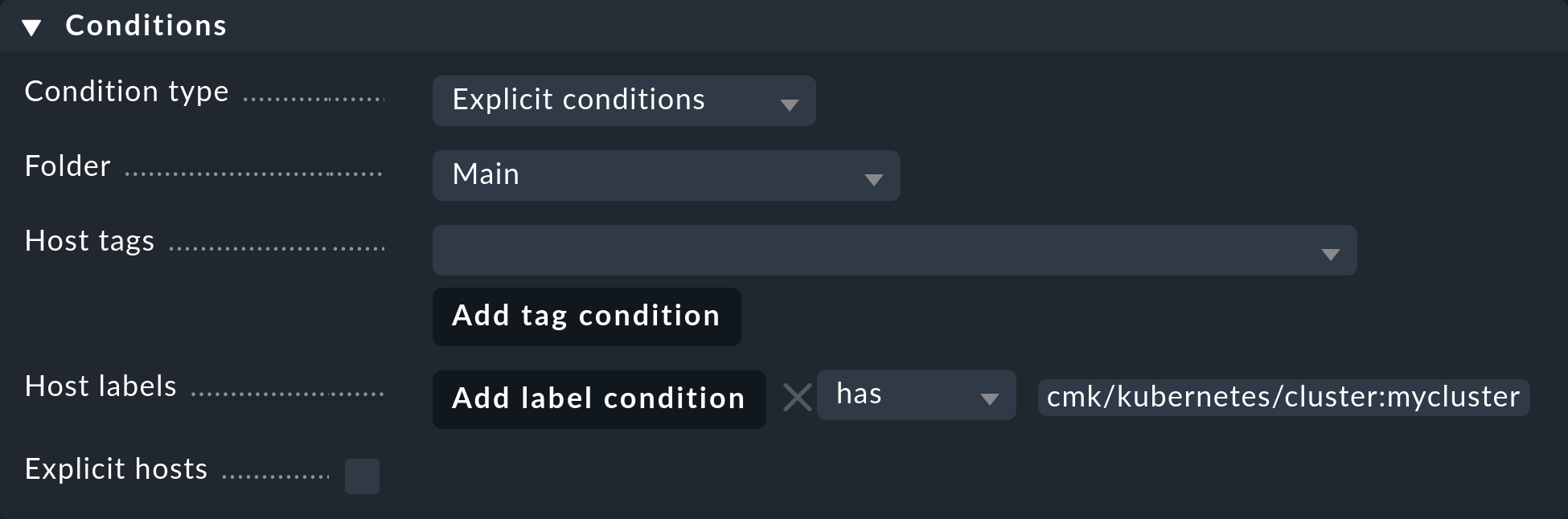
Task: Open the Condition type dropdown
Action: click(624, 100)
